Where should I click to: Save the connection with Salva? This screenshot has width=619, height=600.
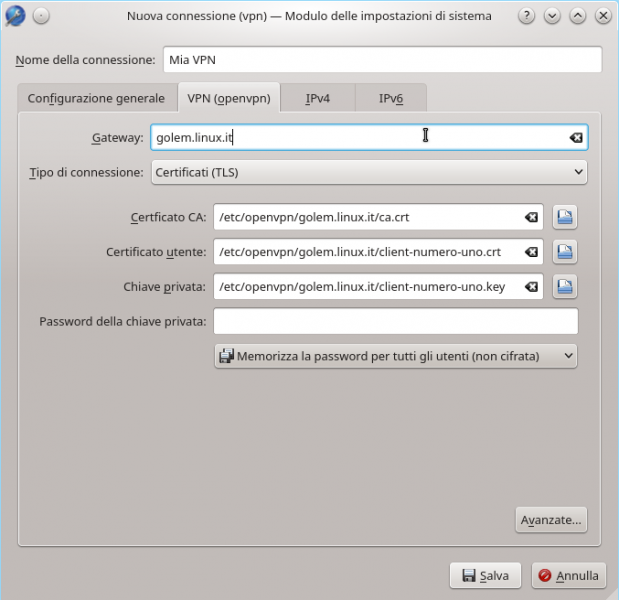coord(485,576)
